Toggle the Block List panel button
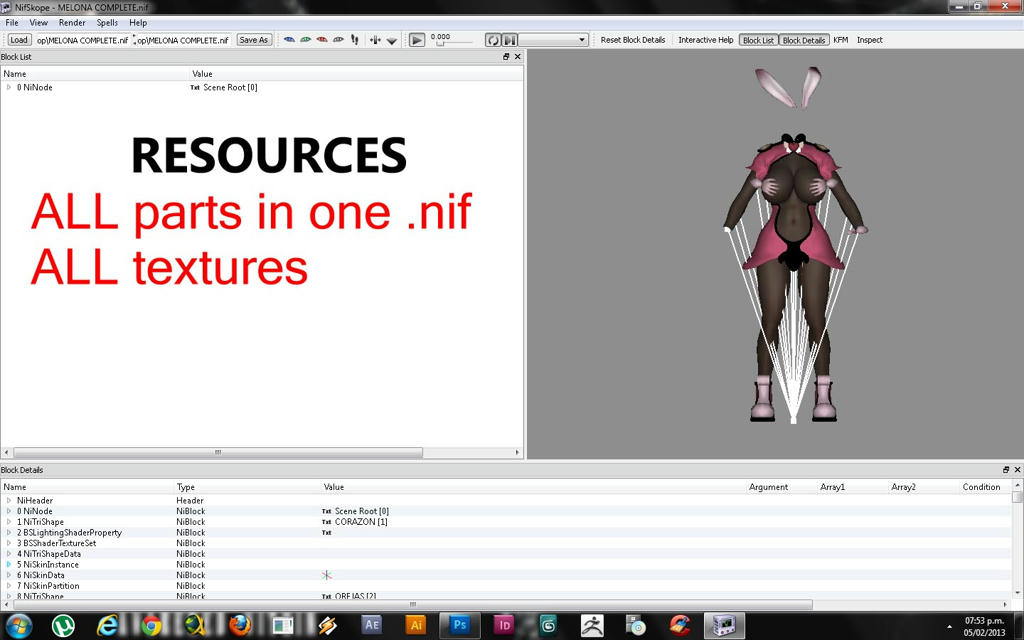Image resolution: width=1024 pixels, height=640 pixels. pyautogui.click(x=758, y=40)
